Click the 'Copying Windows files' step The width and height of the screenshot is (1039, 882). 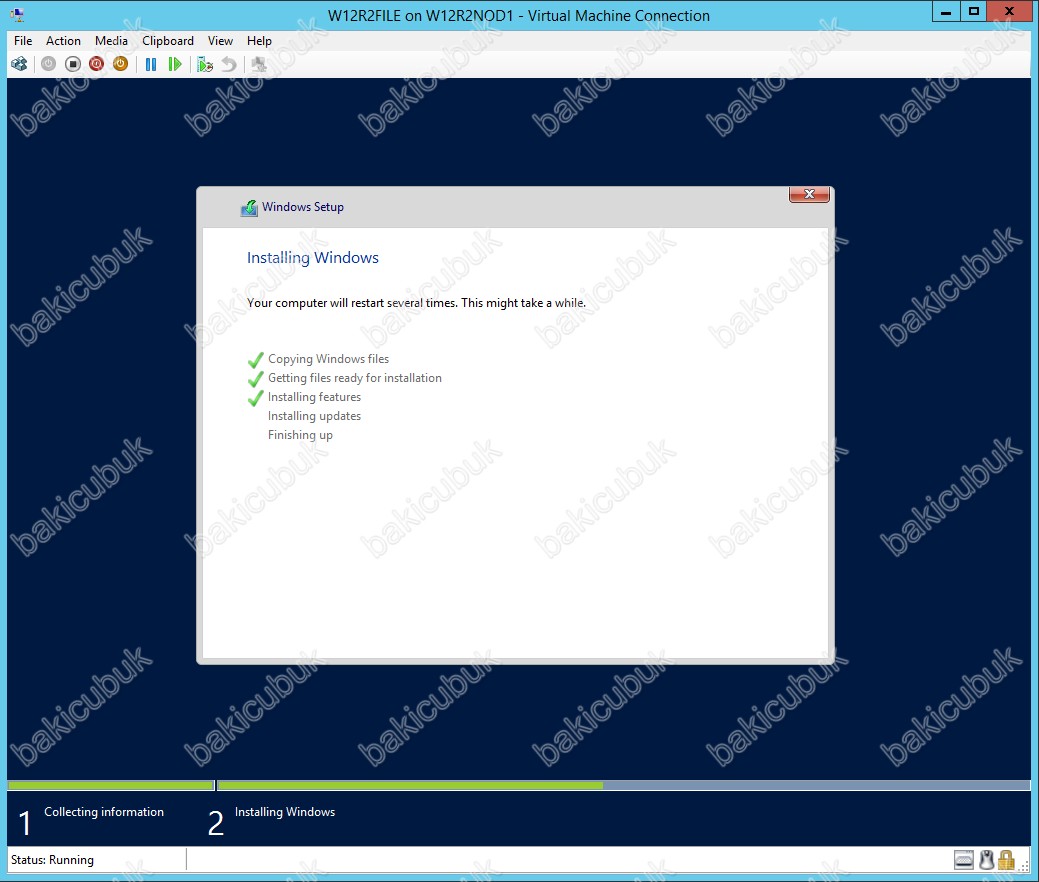[x=328, y=359]
